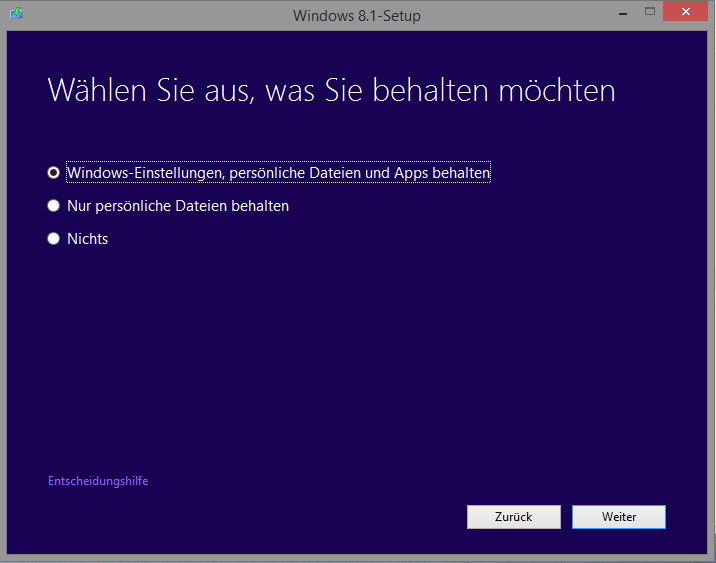This screenshot has width=716, height=563.
Task: Click the 'Windows 8.1-Setup' title bar text
Action: coord(357,15)
